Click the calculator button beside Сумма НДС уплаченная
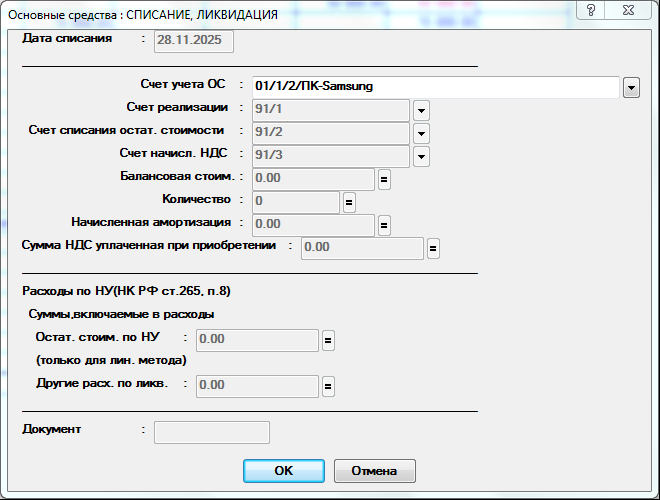660x500 pixels. click(x=433, y=248)
